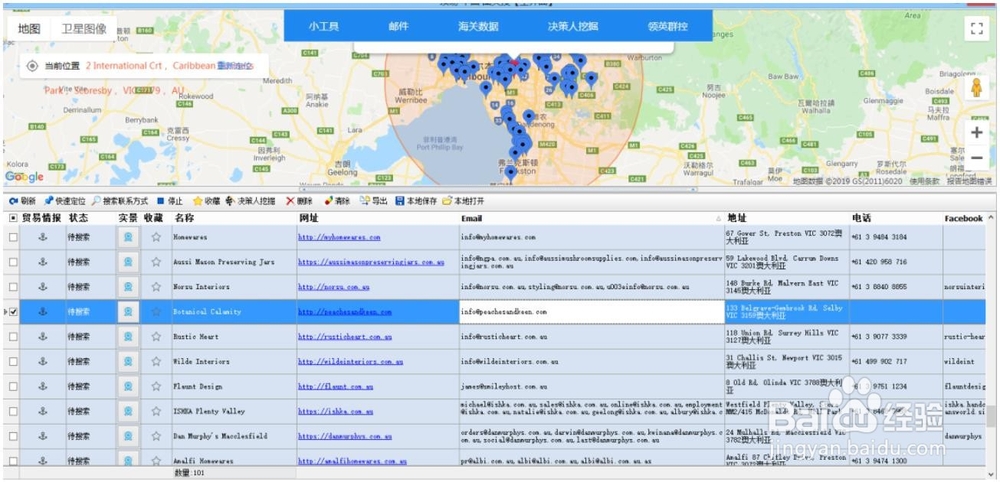Check Aussi Mason Preserving Jars checkbox
Image resolution: width=1000 pixels, height=482 pixels.
[x=13, y=262]
